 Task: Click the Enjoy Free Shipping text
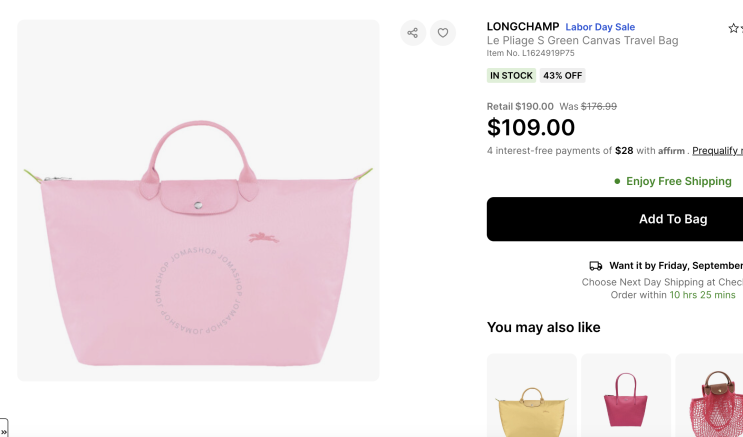[678, 182]
